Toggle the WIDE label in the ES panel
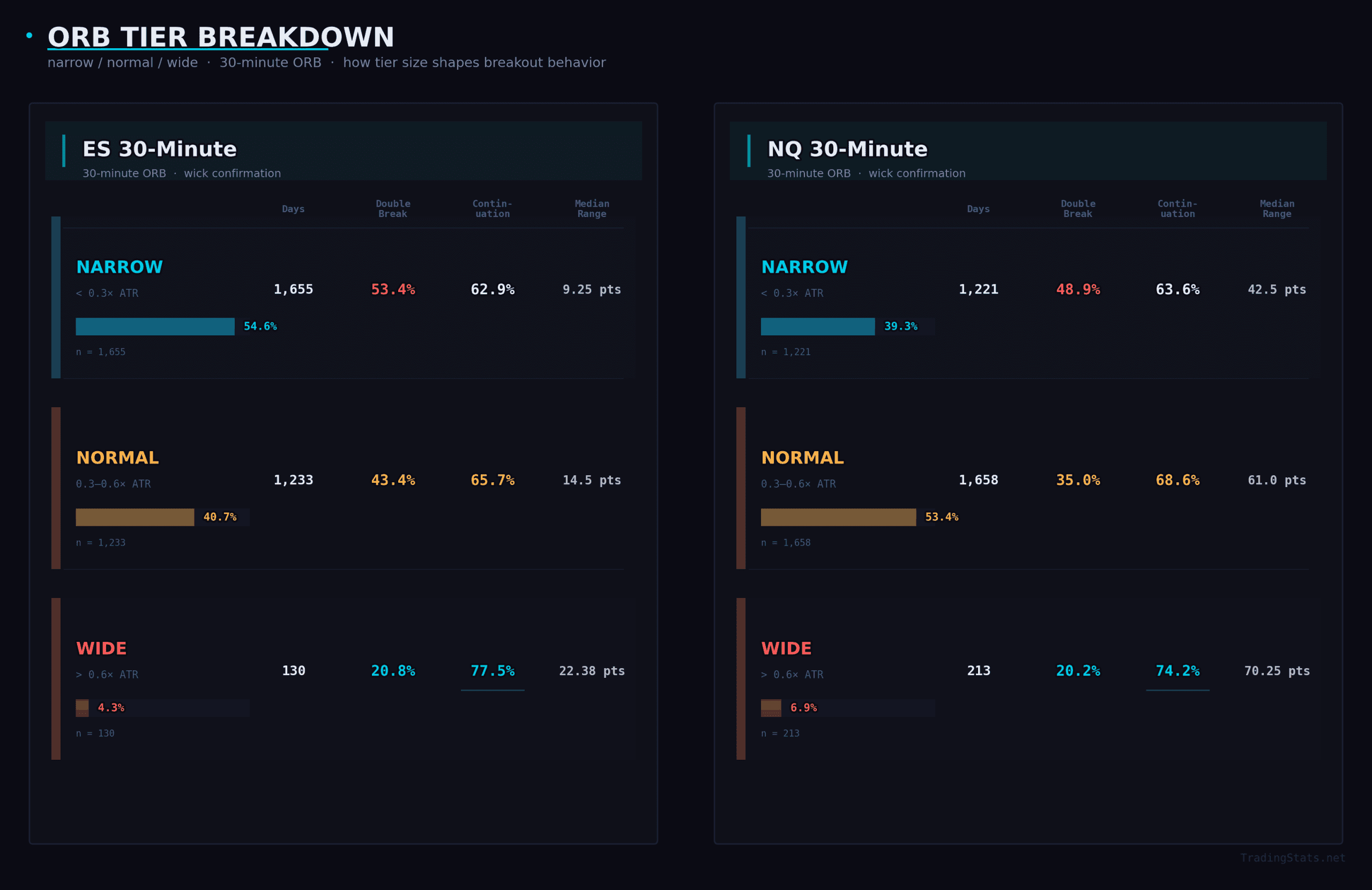 pos(101,648)
